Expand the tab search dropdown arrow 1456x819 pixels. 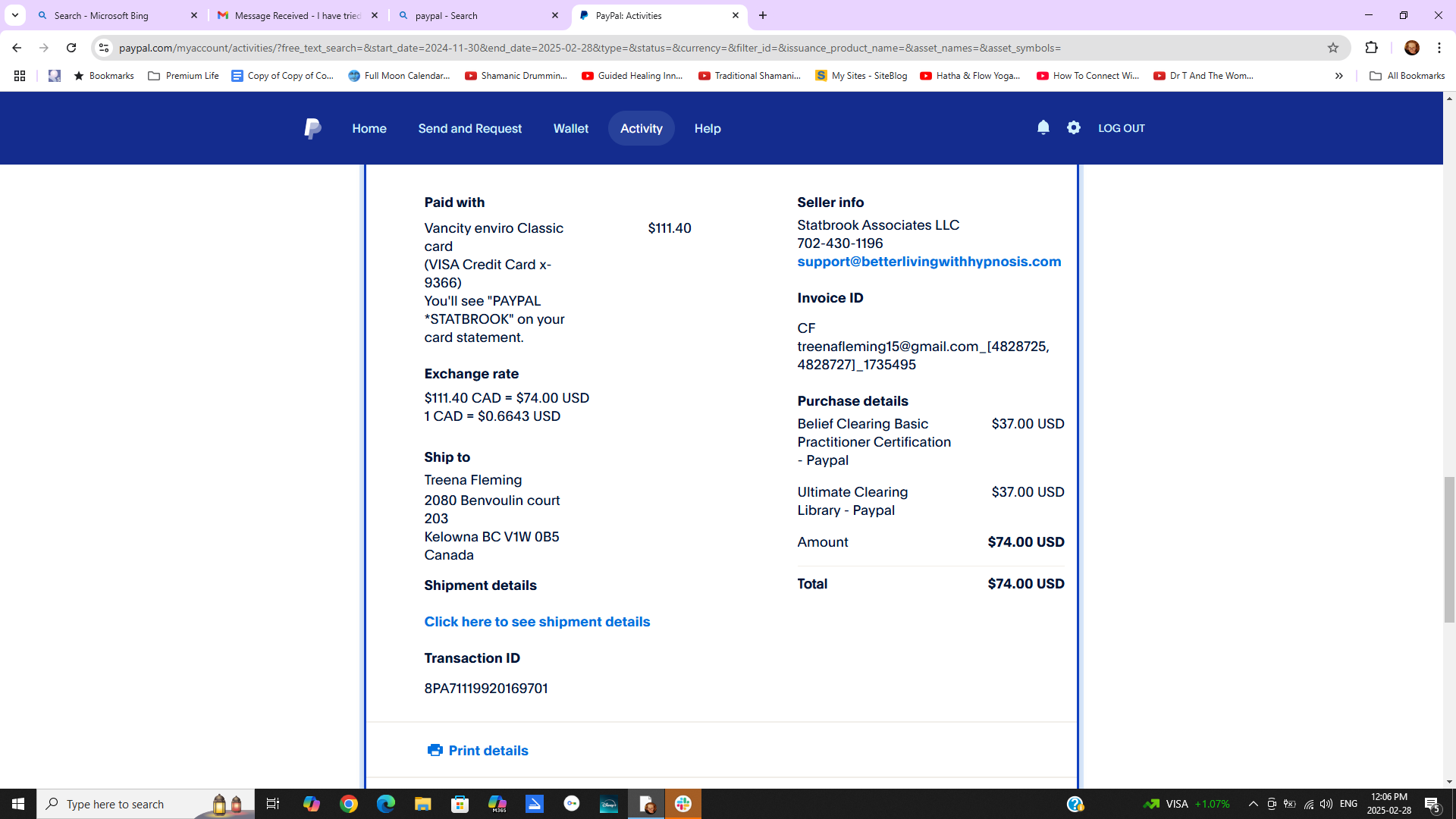coord(14,15)
